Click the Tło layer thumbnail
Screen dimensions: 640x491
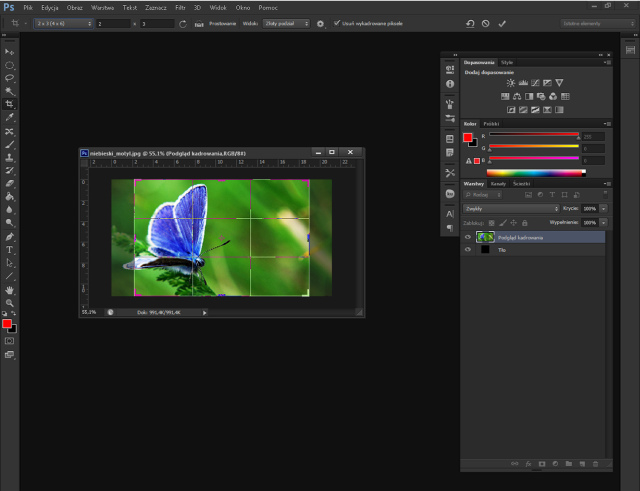[485, 249]
